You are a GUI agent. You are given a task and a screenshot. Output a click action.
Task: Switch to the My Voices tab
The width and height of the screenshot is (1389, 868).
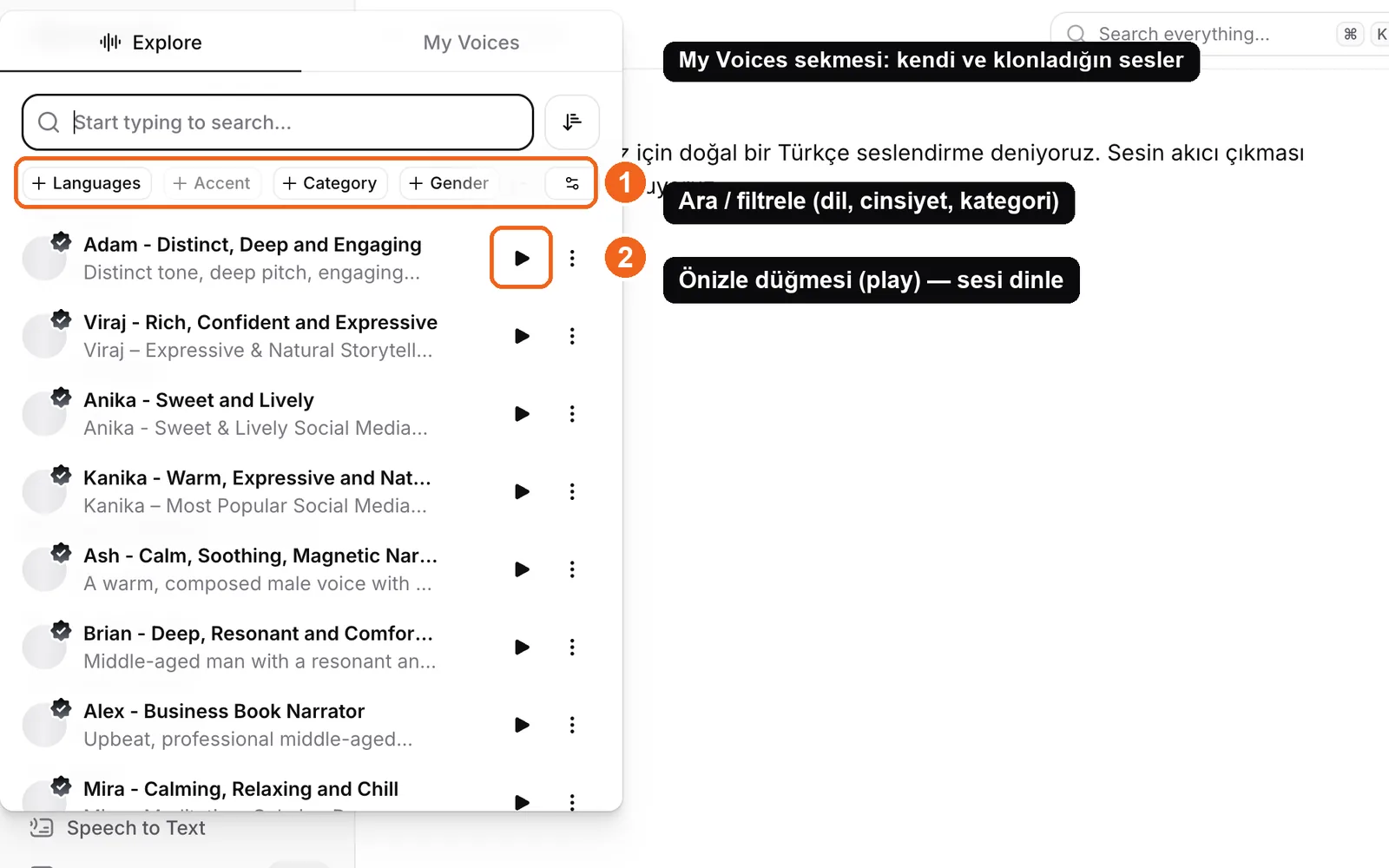click(471, 43)
